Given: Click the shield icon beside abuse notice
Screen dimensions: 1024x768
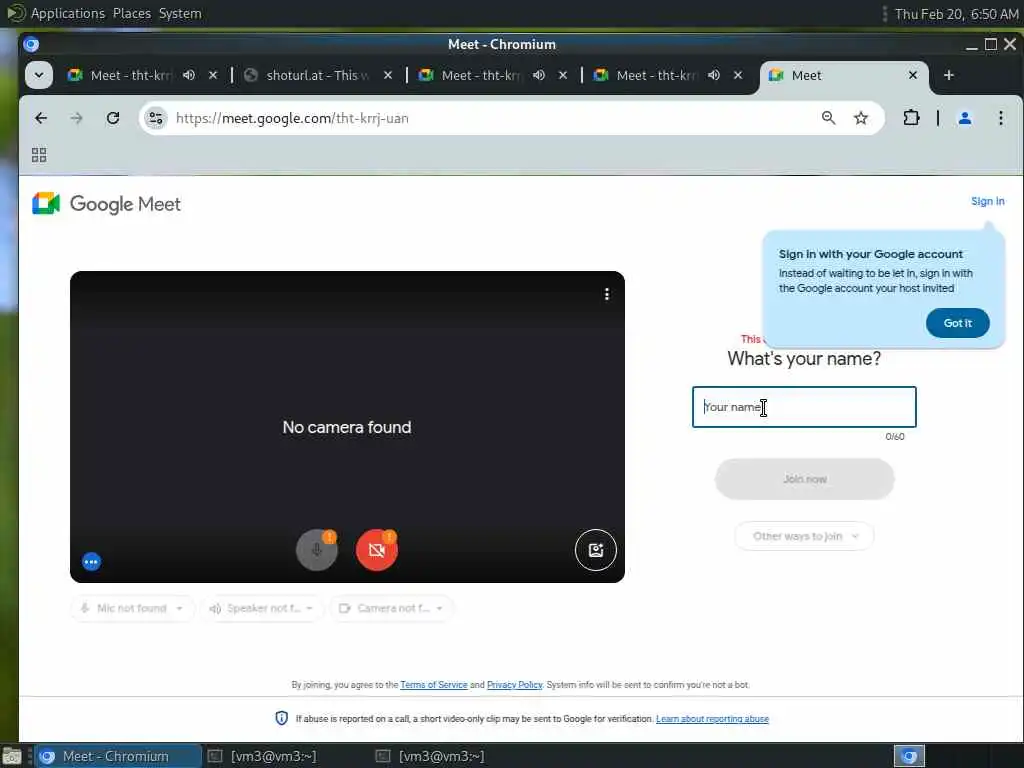Looking at the screenshot, I should [x=281, y=718].
